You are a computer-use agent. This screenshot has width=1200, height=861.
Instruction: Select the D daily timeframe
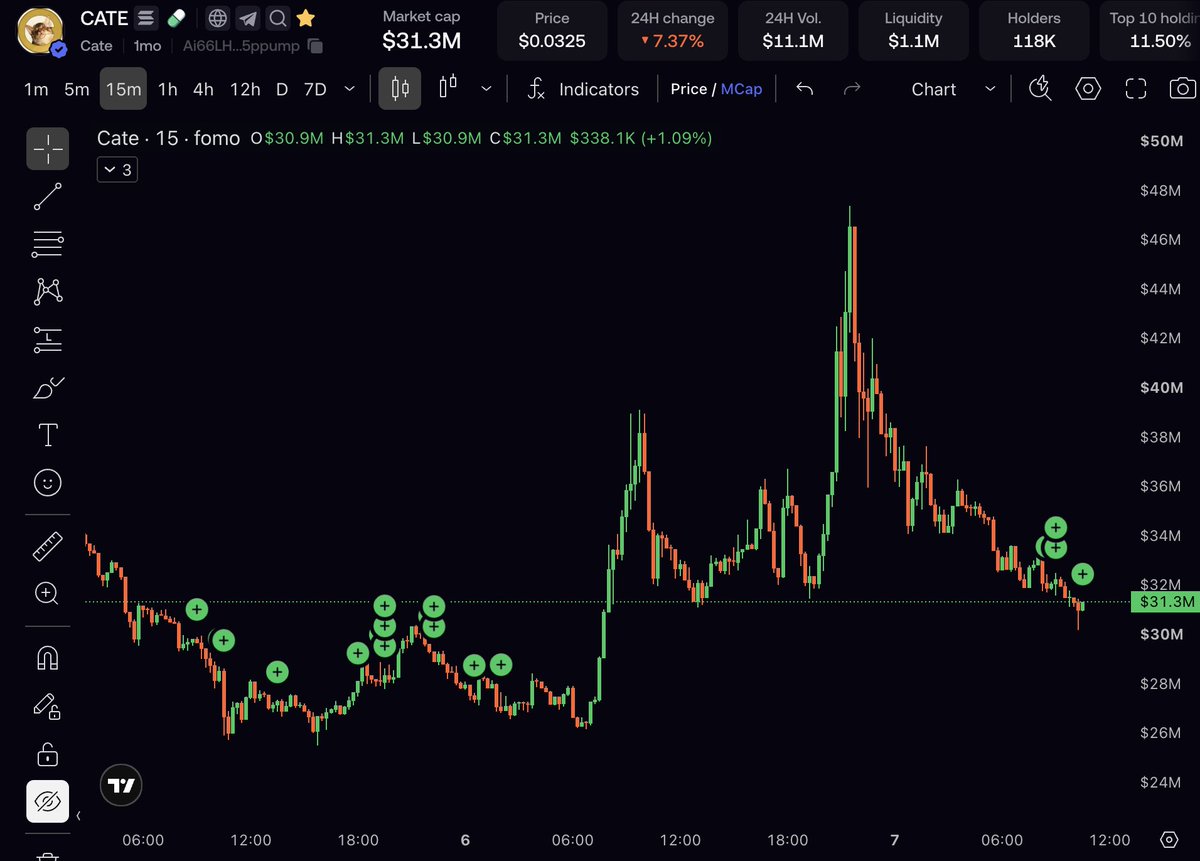[282, 89]
